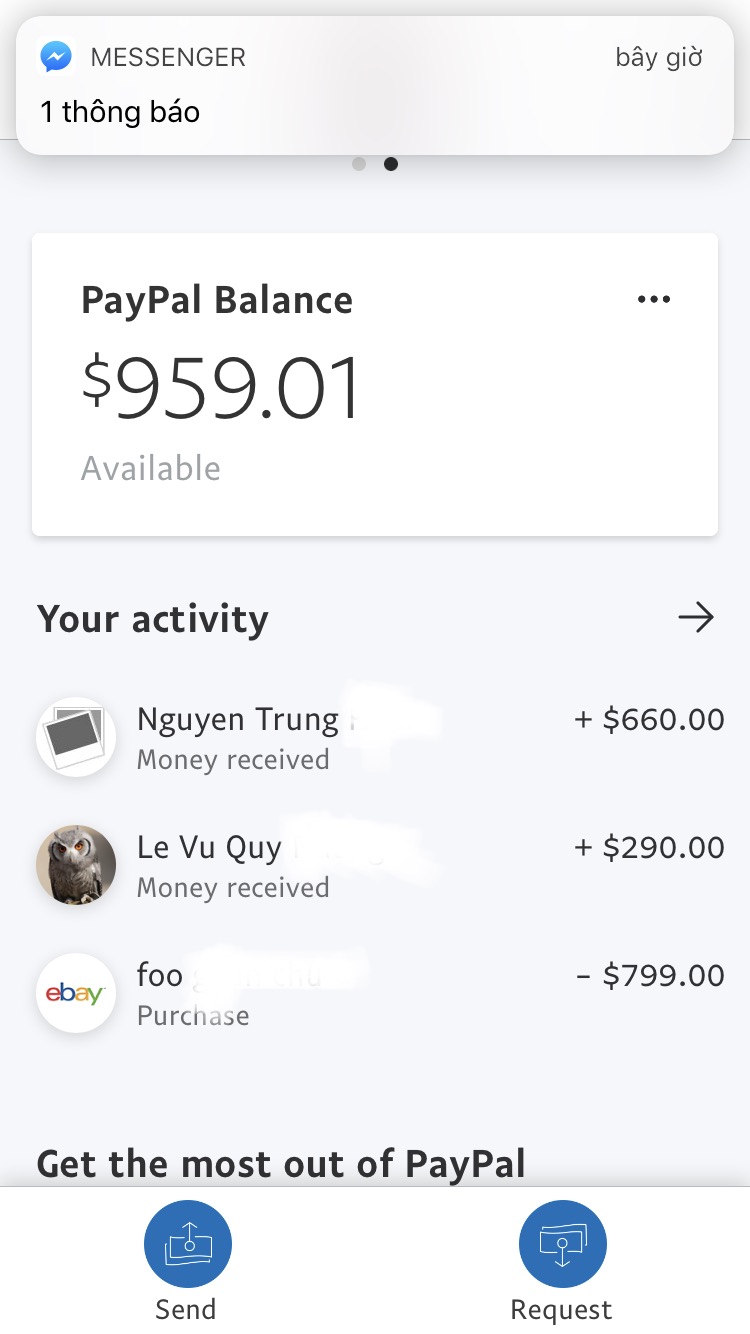Tap the Request label in bottom bar

(561, 1309)
